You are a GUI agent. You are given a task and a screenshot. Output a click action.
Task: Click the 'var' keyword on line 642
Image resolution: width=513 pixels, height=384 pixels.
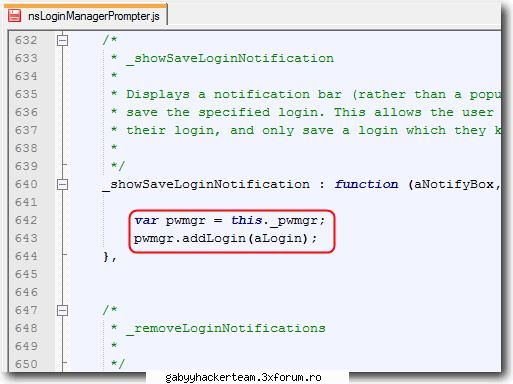coord(146,220)
